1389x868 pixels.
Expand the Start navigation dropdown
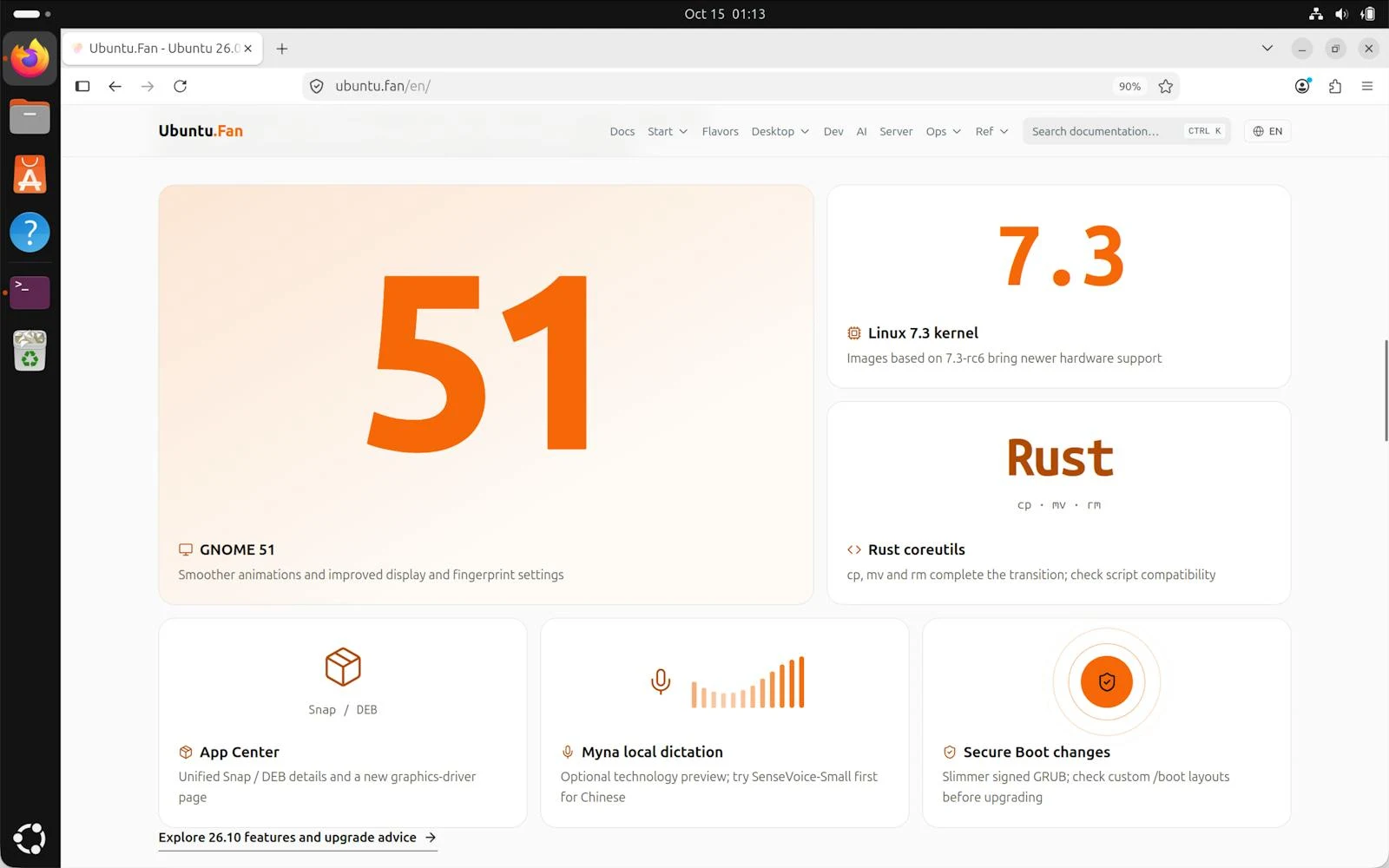[668, 131]
